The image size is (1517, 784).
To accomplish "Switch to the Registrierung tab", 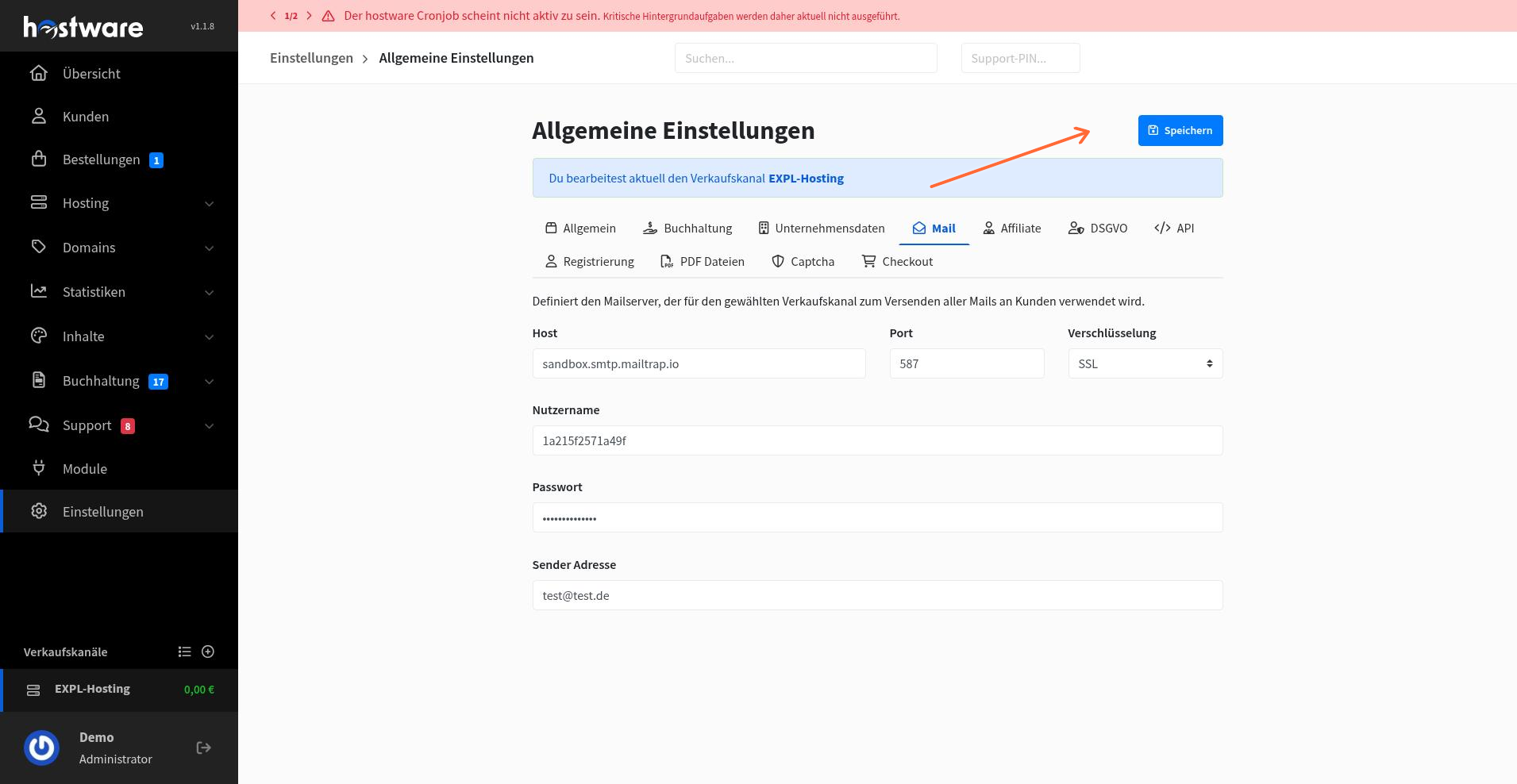I will click(x=589, y=261).
